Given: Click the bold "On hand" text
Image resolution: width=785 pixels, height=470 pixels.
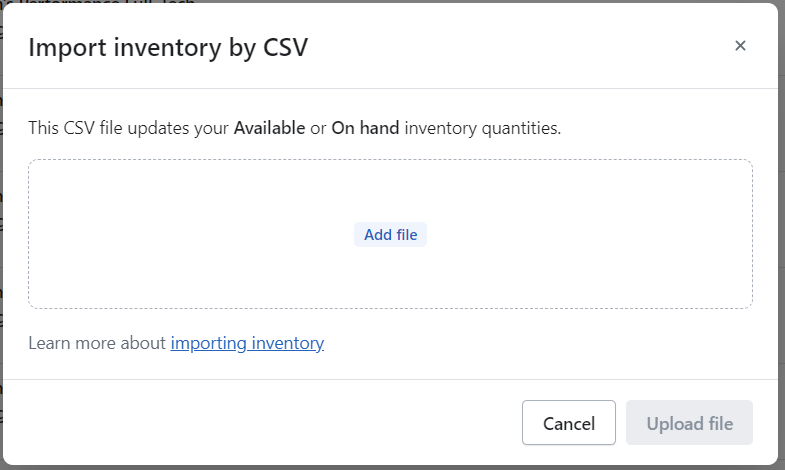Looking at the screenshot, I should (x=366, y=128).
